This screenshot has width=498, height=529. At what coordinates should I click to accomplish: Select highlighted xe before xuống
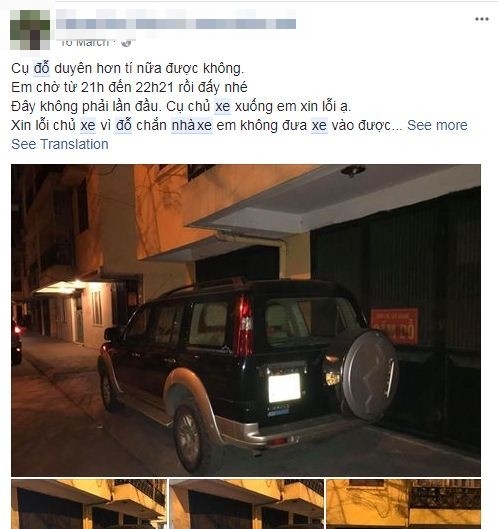(x=223, y=106)
